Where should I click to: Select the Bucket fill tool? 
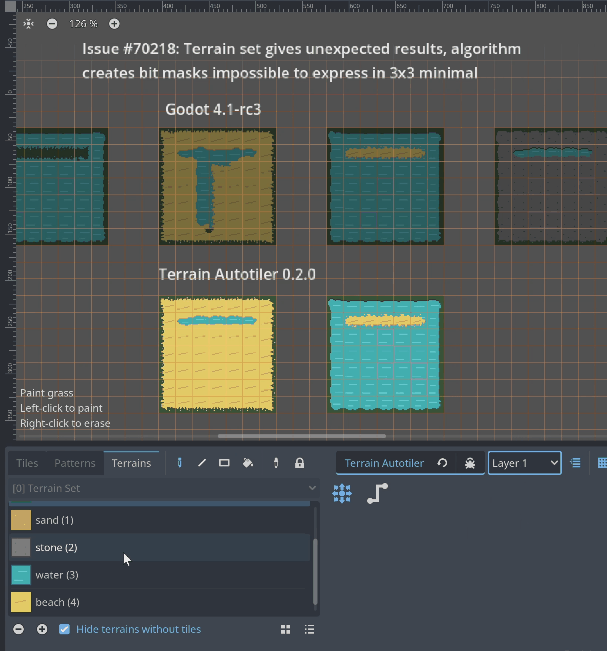pyautogui.click(x=248, y=463)
